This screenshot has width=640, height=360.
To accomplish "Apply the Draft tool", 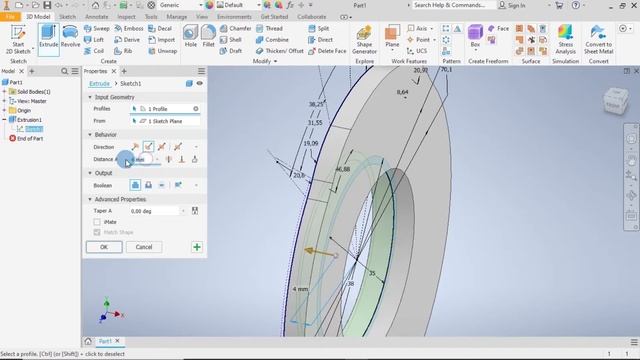I will tap(231, 51).
